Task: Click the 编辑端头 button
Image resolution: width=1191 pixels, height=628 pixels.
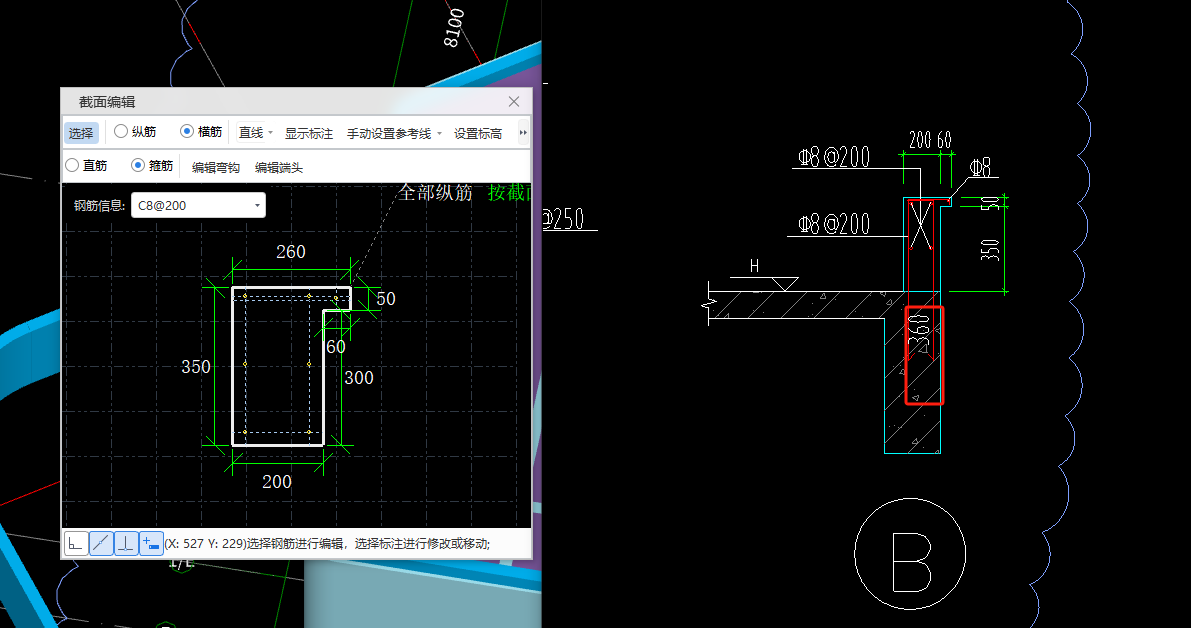Action: click(x=279, y=168)
